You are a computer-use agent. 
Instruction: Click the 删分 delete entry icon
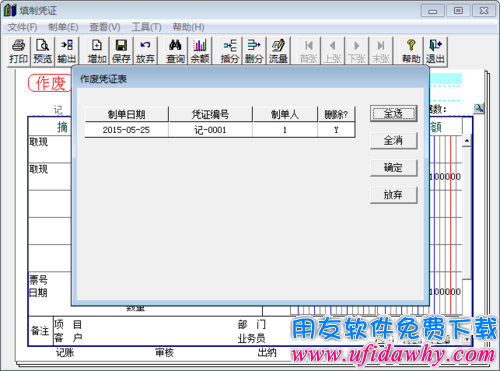(254, 51)
